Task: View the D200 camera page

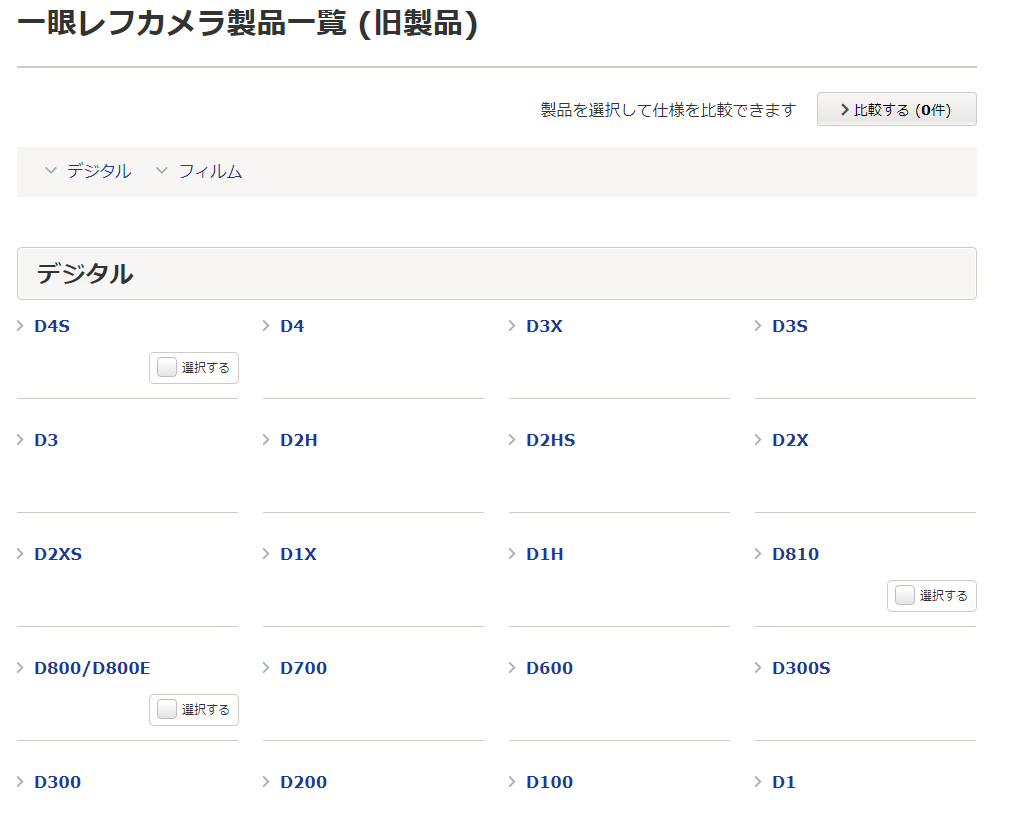Action: click(303, 782)
